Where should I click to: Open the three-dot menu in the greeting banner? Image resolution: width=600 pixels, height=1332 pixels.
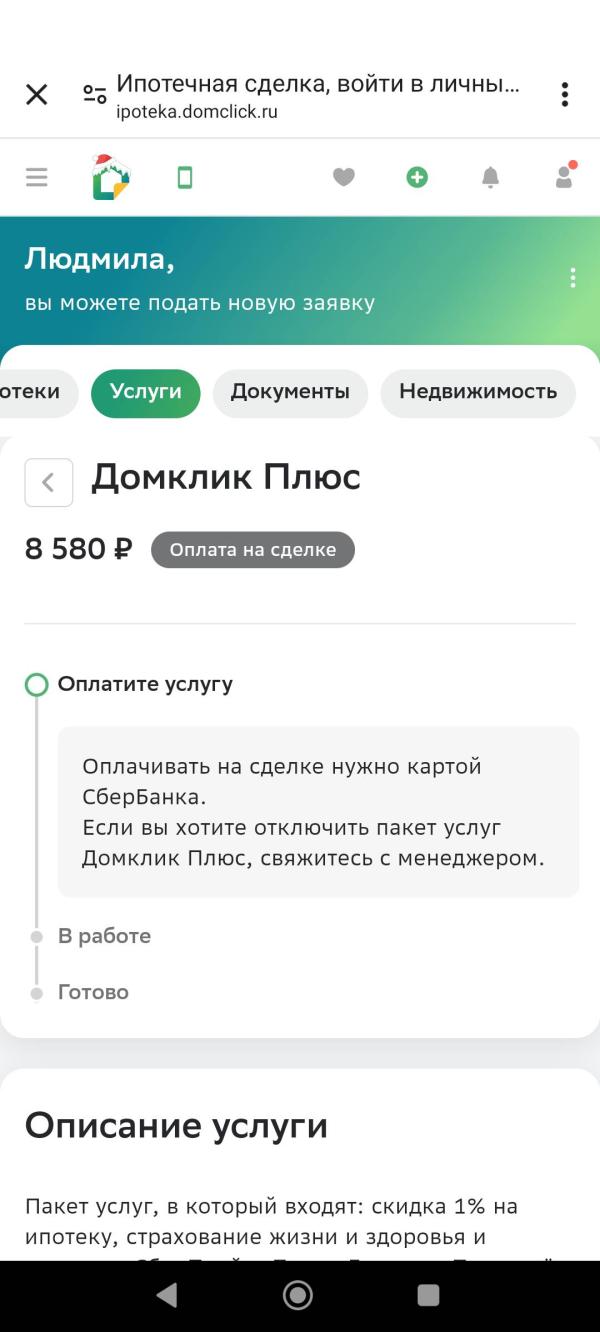point(573,277)
